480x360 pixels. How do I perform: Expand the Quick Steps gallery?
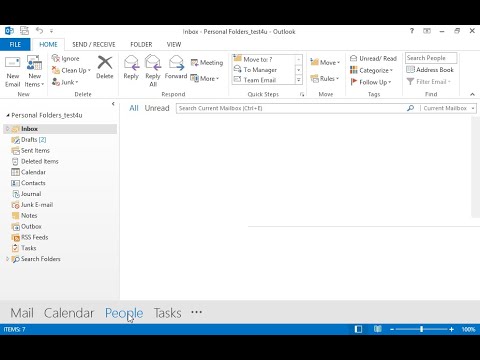[299, 80]
